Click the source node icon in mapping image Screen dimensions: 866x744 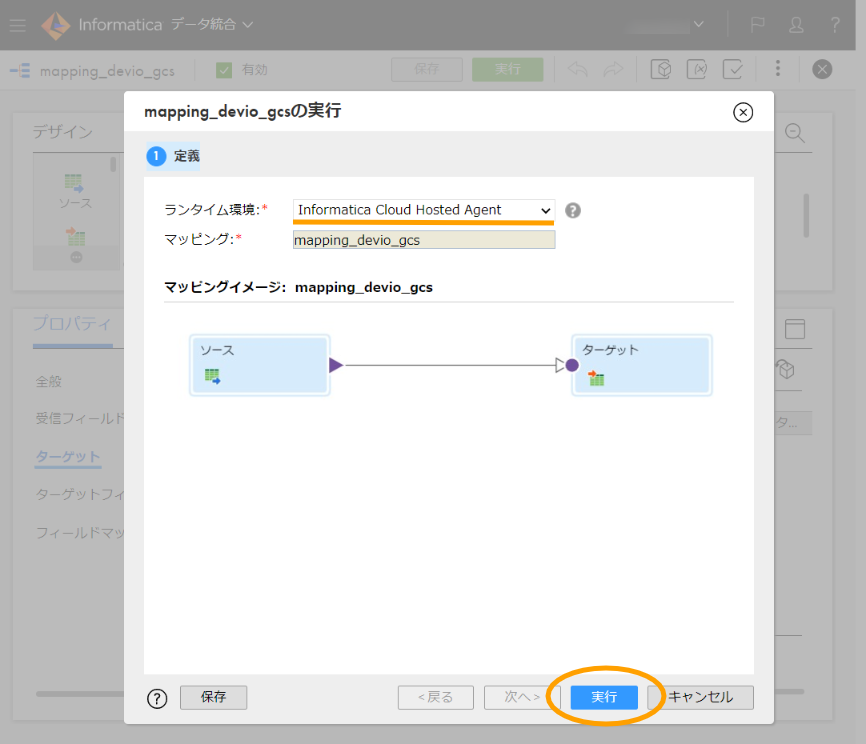212,377
